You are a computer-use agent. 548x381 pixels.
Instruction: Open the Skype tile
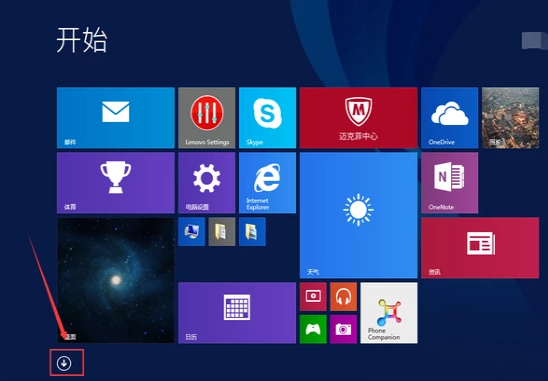click(267, 118)
